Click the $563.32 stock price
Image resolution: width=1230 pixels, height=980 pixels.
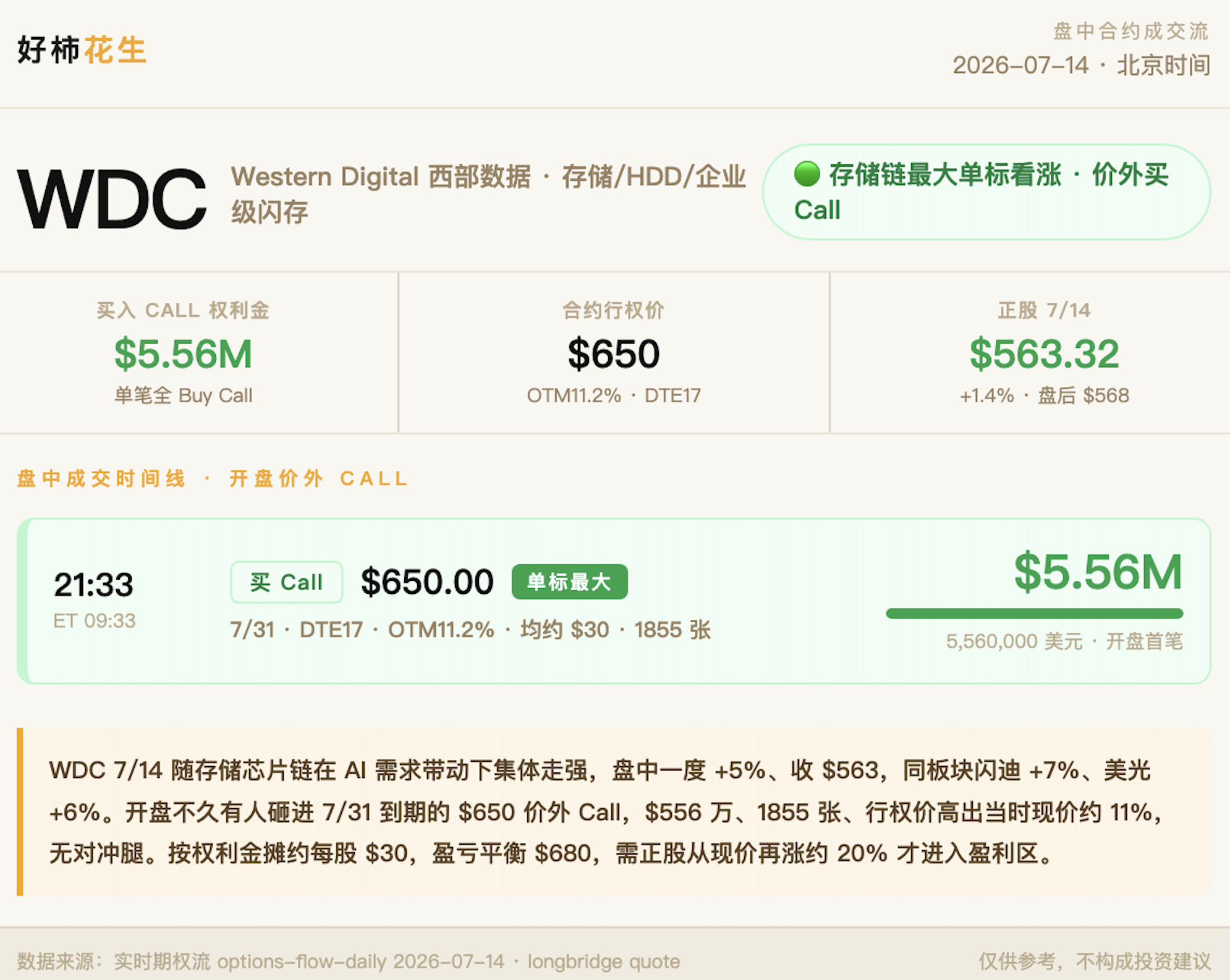(x=1044, y=354)
